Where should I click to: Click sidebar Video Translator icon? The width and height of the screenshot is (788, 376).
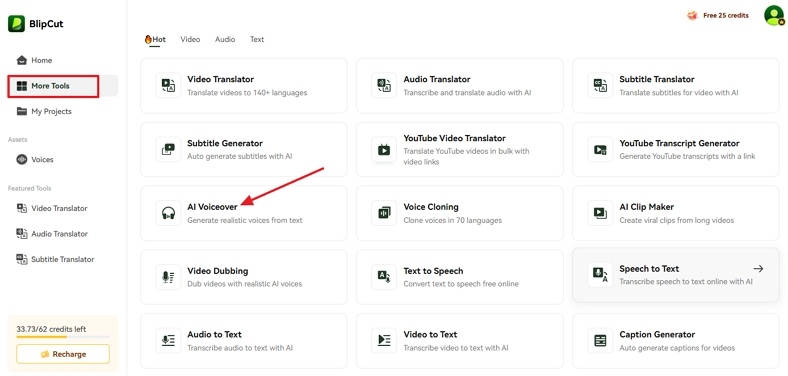click(x=22, y=208)
